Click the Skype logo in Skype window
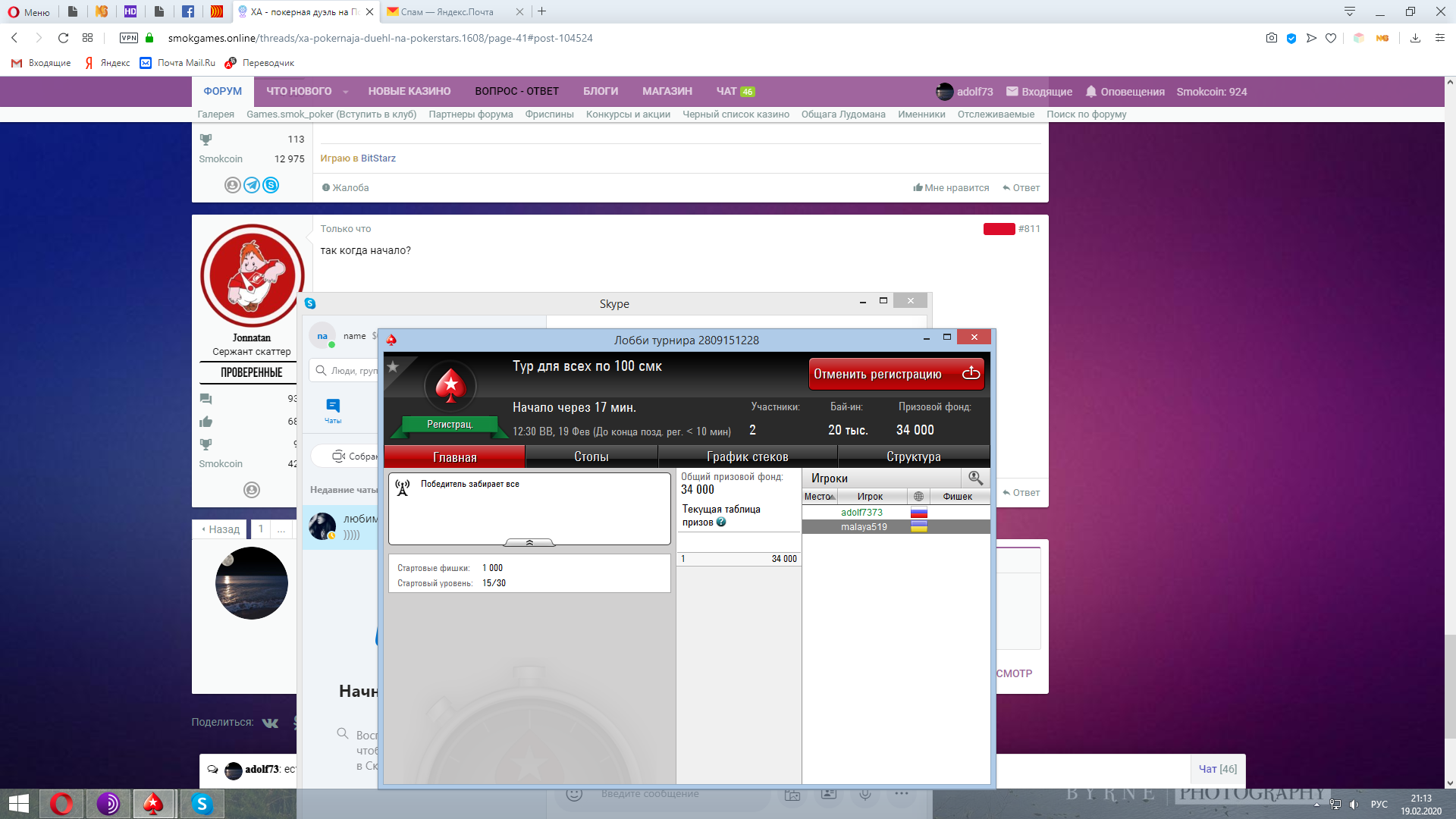Screen dimensions: 1456x819 click(310, 303)
